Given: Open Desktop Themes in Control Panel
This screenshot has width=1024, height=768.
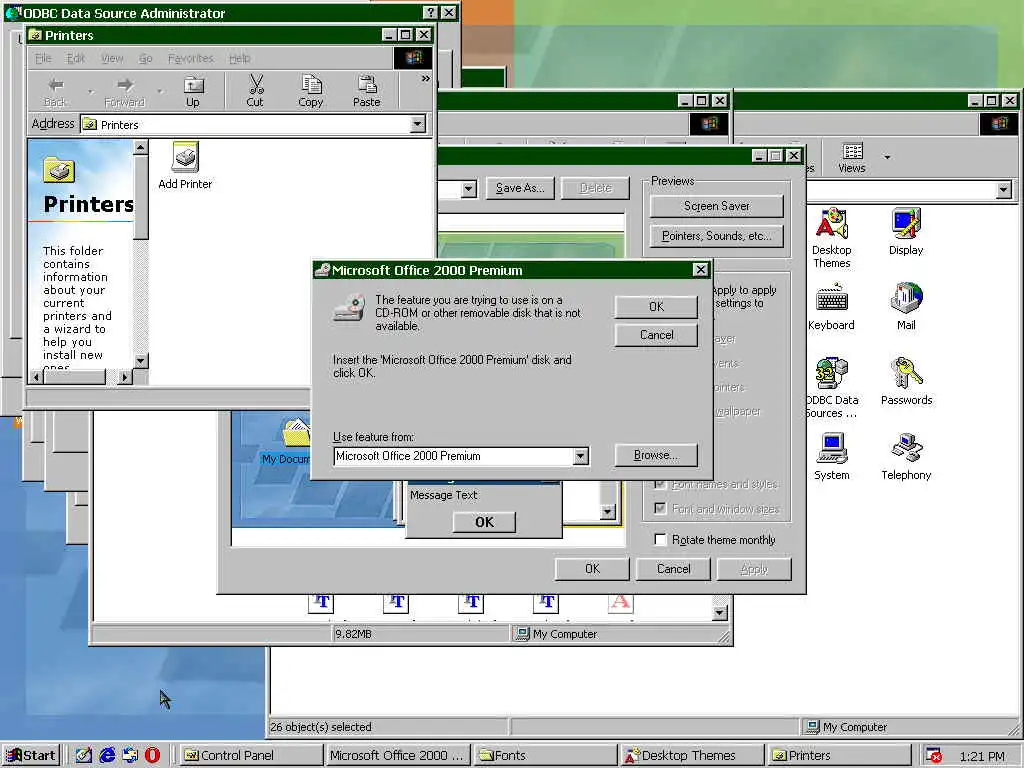Looking at the screenshot, I should (831, 238).
